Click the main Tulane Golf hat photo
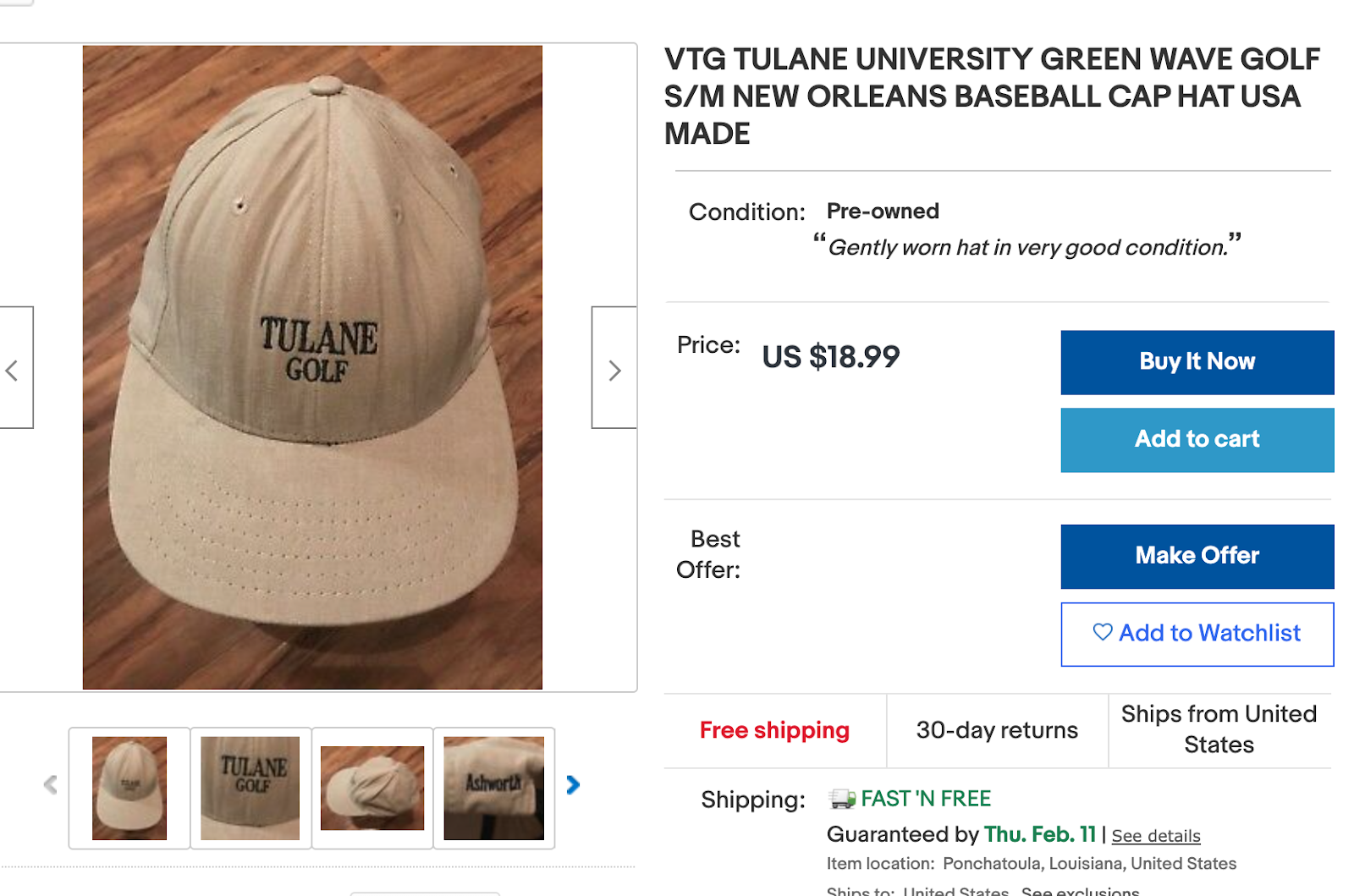Viewport: 1354px width, 896px height. coord(312,367)
